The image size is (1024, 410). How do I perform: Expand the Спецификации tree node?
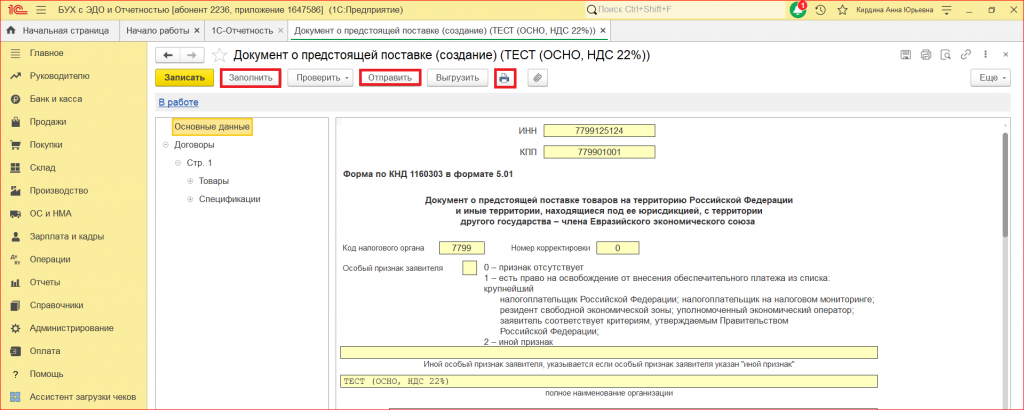click(x=191, y=199)
